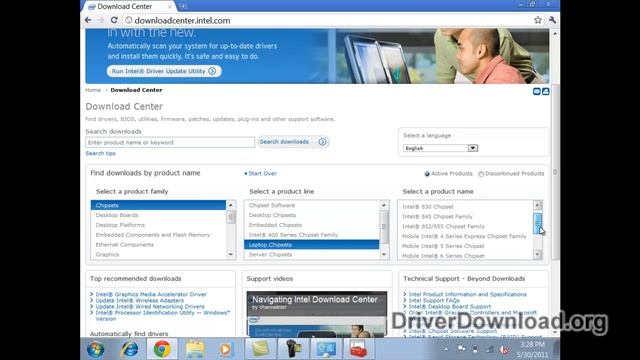Open the Chrome wrench settings menu
Image resolution: width=640 pixels, height=360 pixels.
click(552, 20)
